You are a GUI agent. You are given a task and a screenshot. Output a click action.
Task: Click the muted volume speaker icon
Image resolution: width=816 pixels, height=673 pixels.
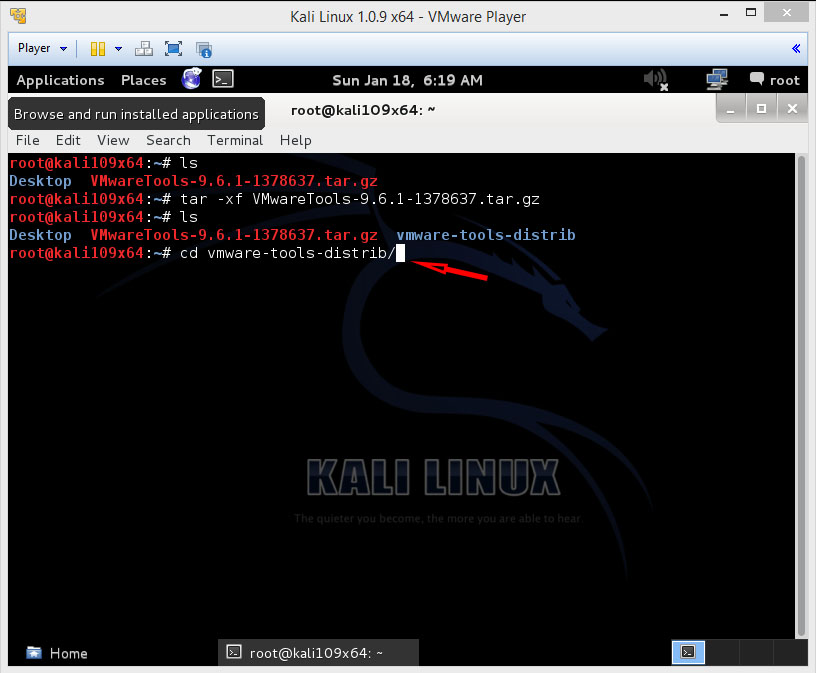pos(656,80)
